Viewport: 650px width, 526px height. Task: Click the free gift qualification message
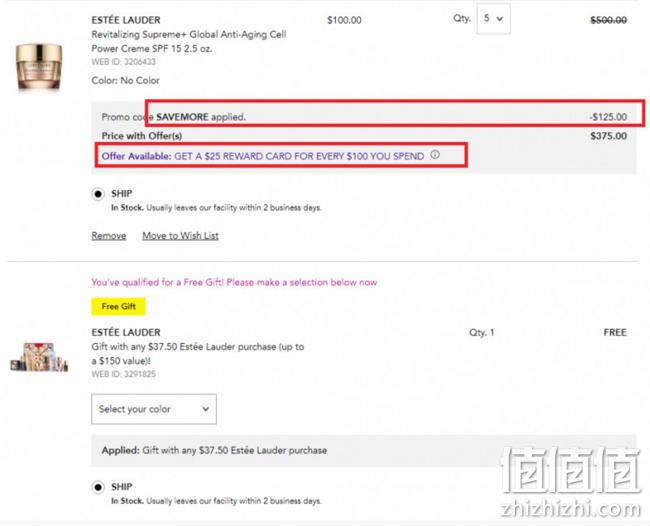234,282
